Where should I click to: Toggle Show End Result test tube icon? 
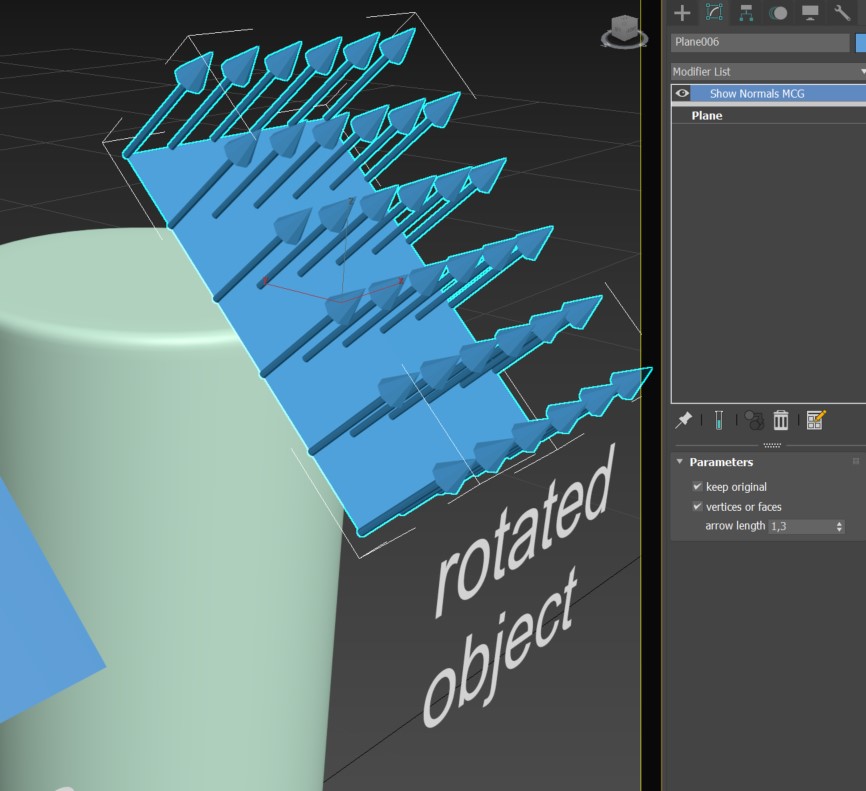click(x=717, y=420)
